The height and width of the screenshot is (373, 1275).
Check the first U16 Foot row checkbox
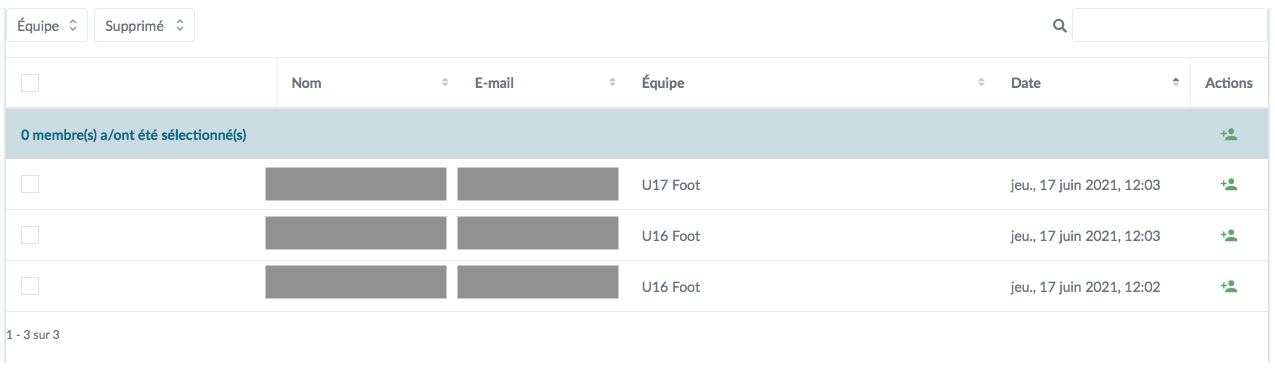tap(30, 235)
